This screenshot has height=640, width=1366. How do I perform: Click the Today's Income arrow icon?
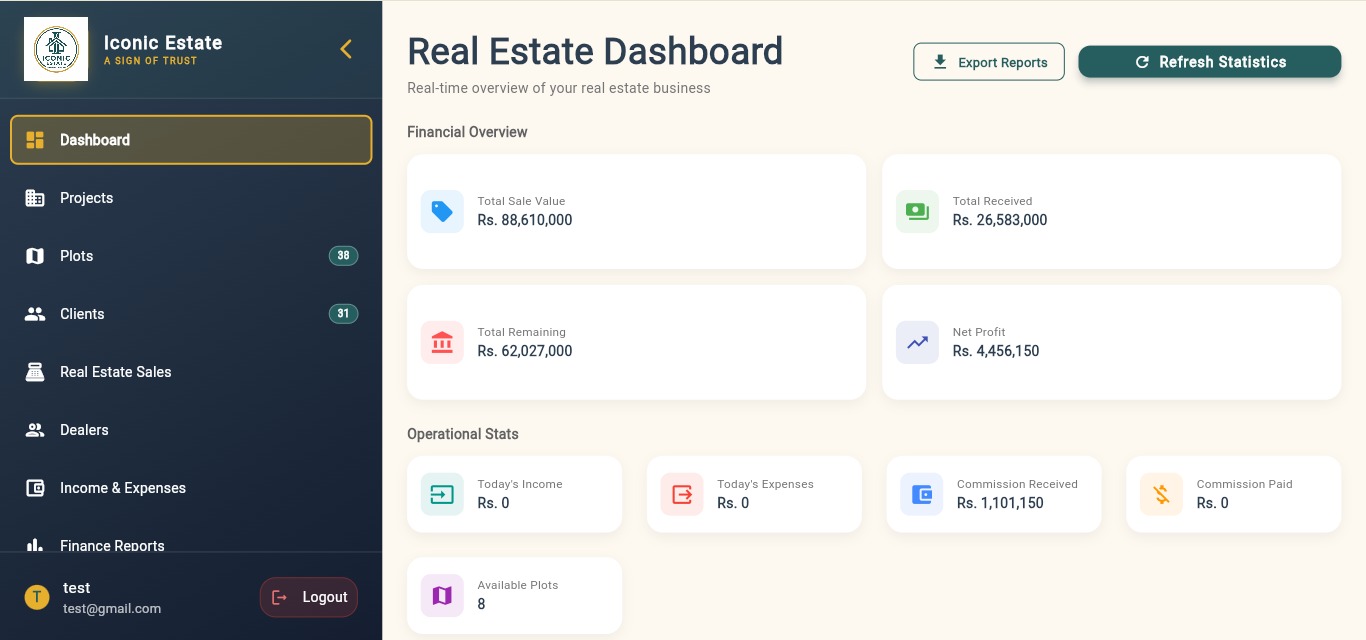coord(442,494)
